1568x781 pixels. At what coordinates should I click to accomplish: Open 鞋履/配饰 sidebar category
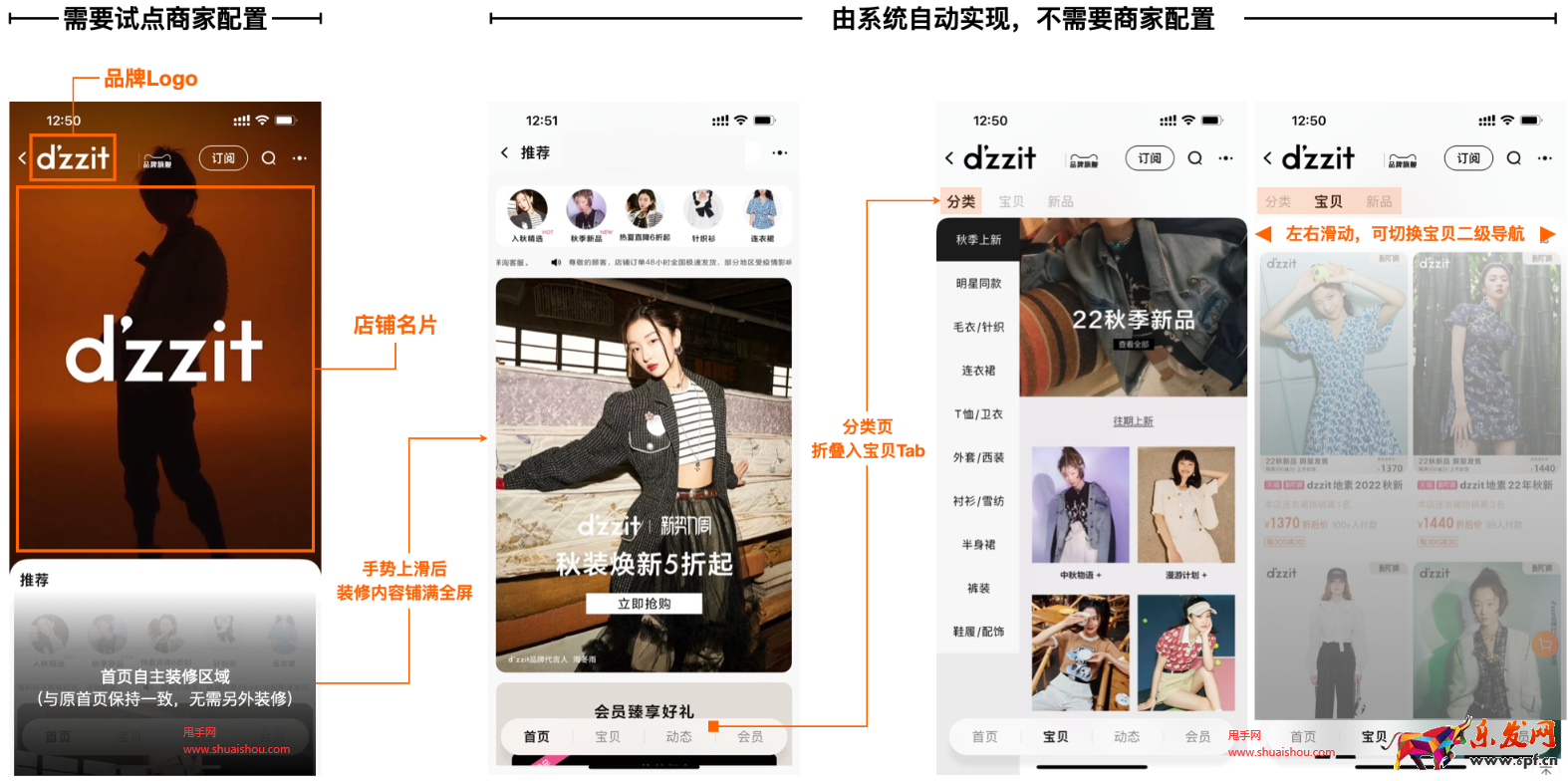[x=978, y=632]
